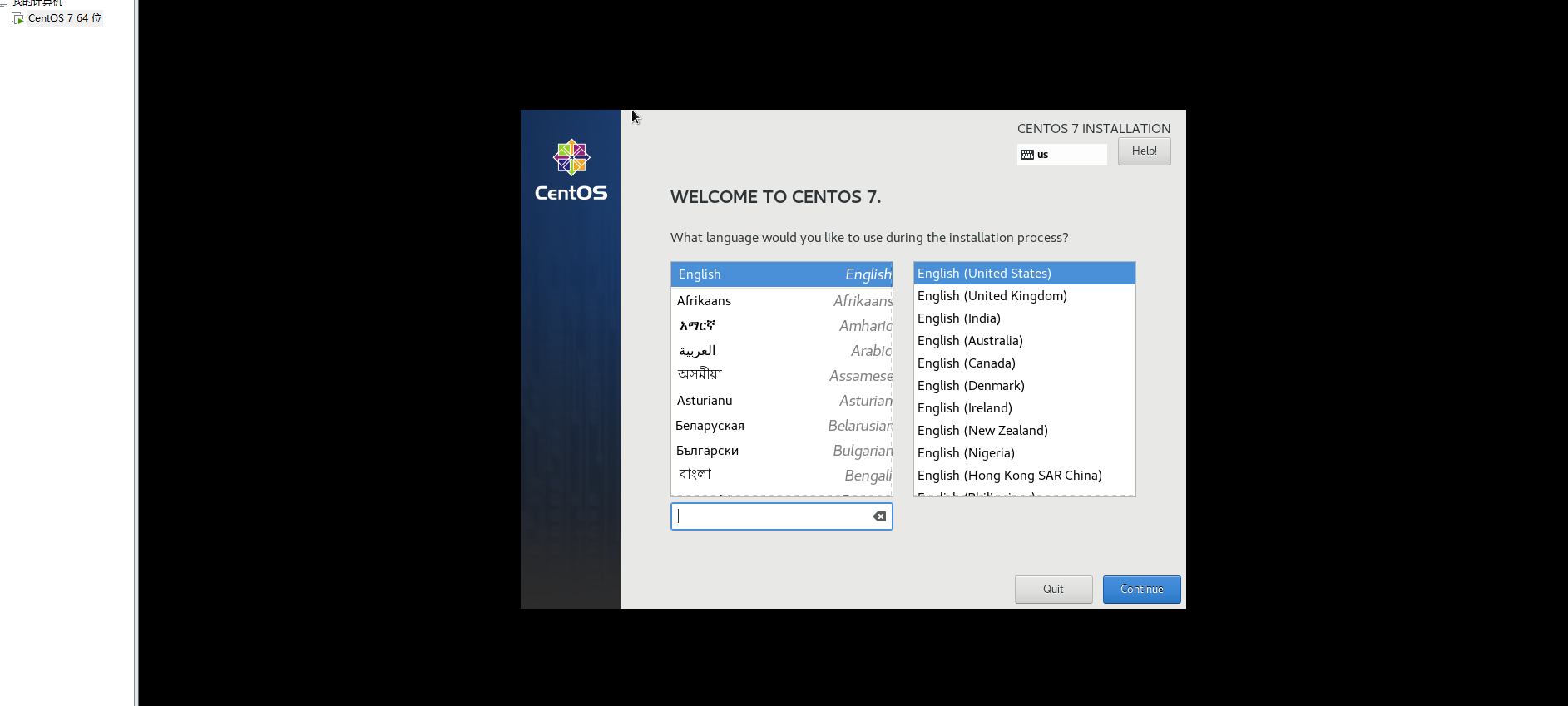Choose English (New Zealand) locale

click(1024, 431)
